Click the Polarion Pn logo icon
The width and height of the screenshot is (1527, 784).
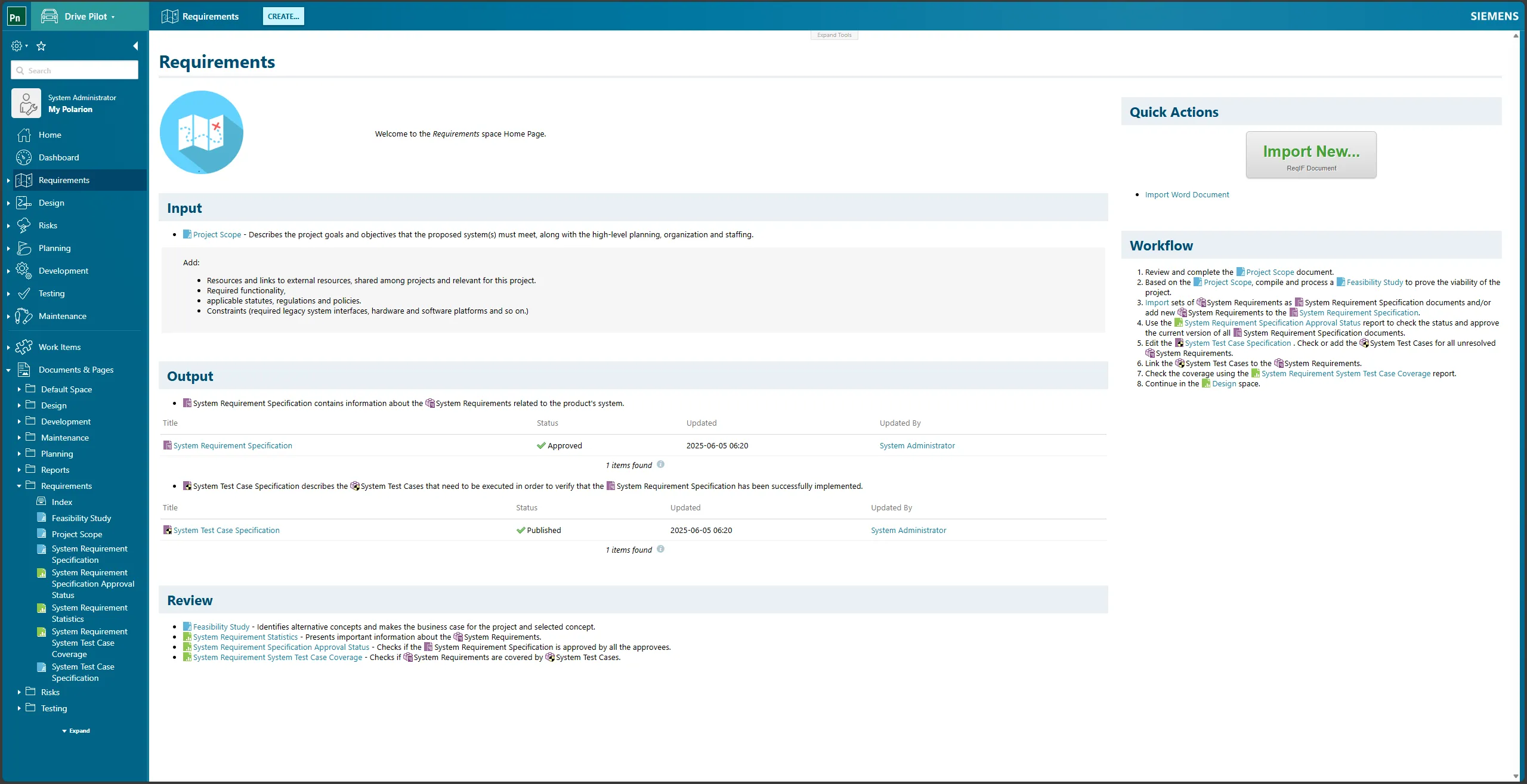16,16
